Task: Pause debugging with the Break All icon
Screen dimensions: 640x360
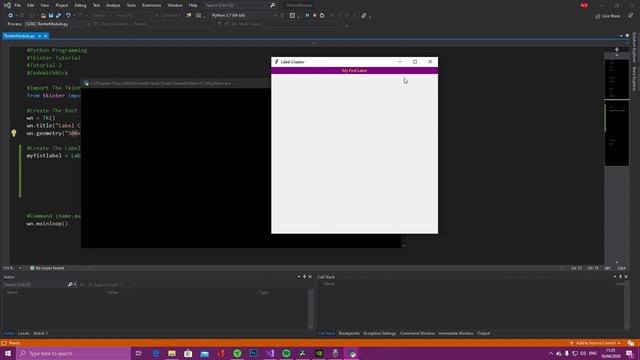Action: (x=307, y=16)
